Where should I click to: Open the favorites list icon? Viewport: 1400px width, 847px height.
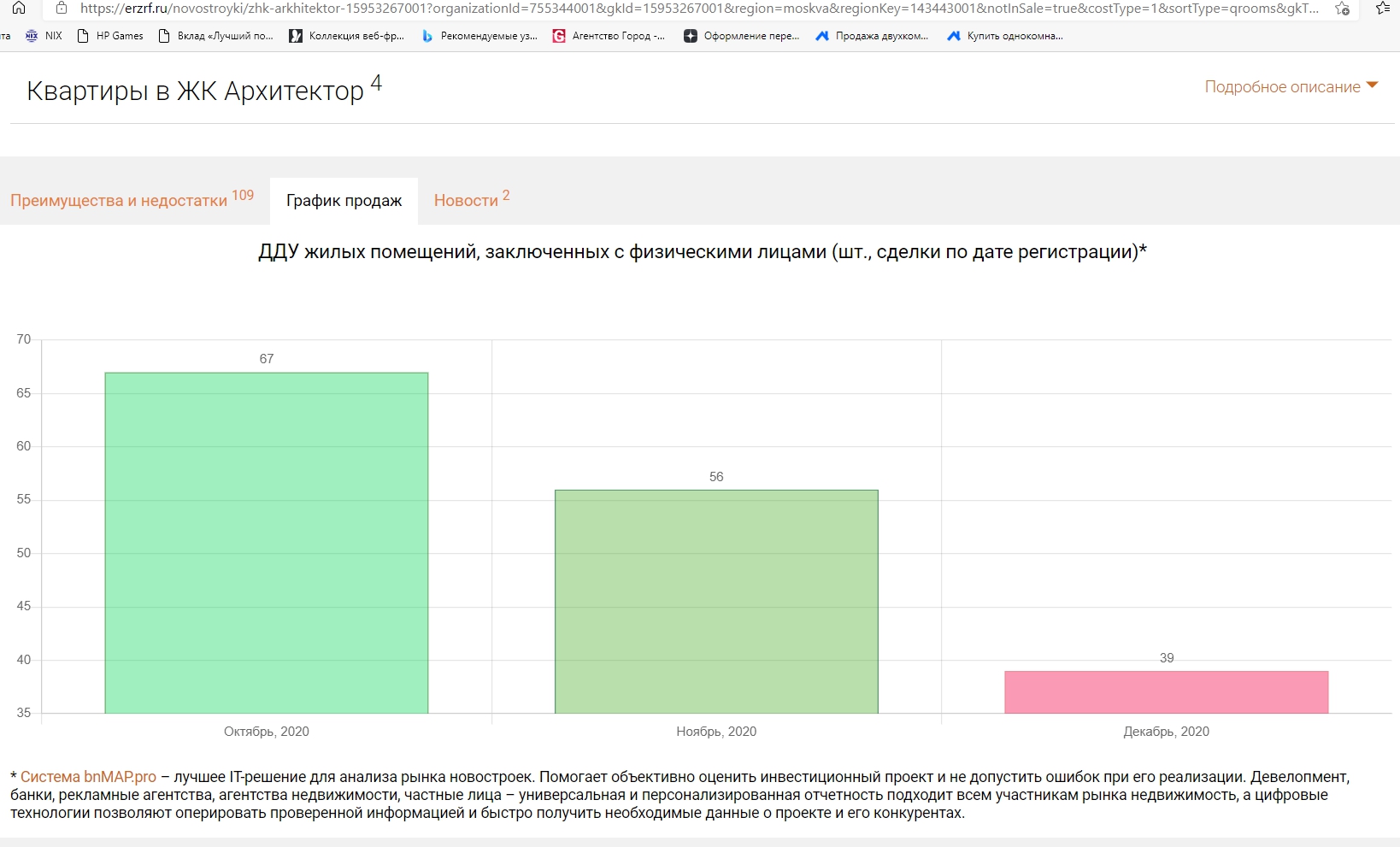[x=1384, y=9]
